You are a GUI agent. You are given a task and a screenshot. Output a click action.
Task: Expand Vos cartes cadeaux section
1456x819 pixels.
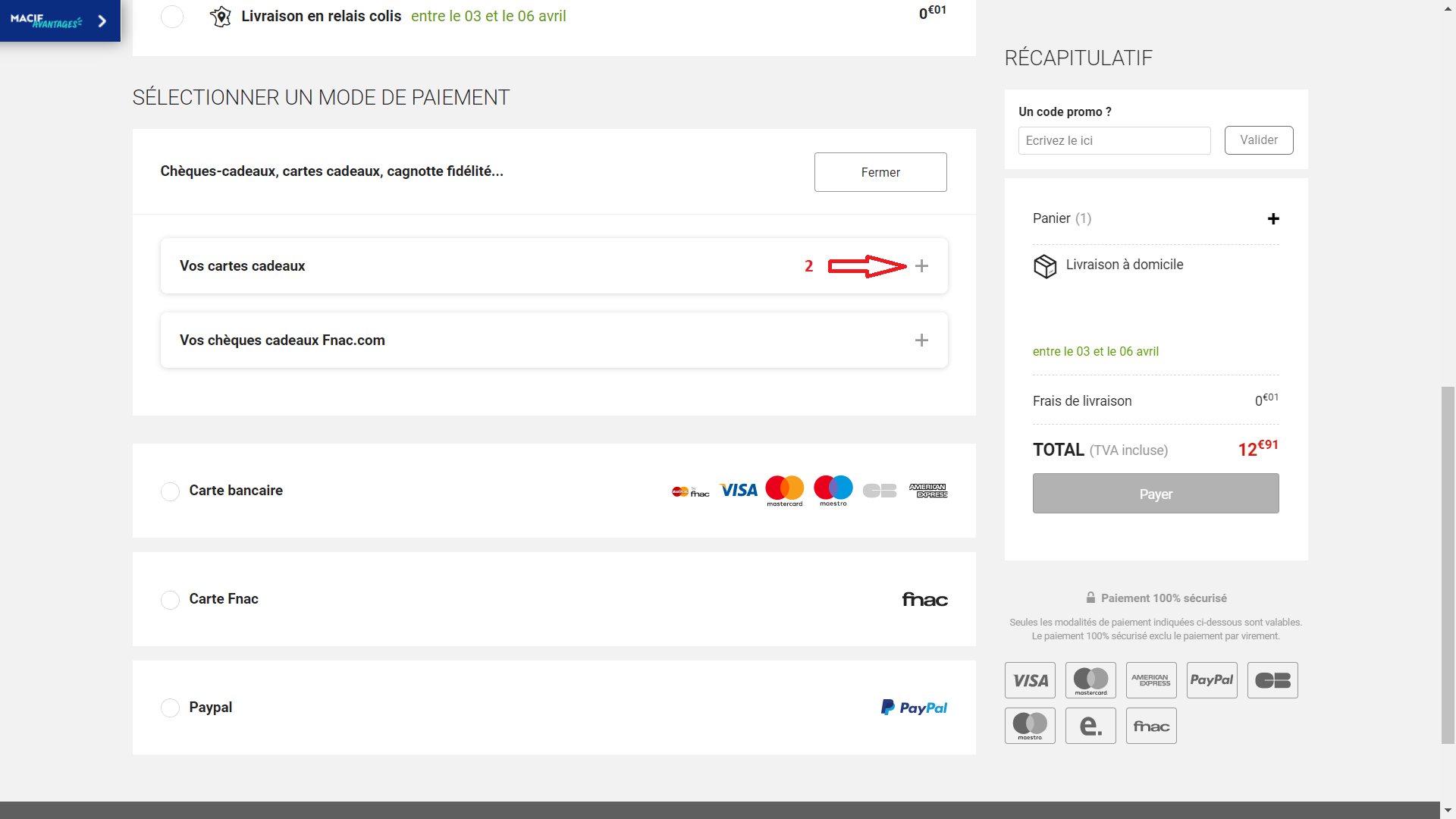tap(921, 266)
